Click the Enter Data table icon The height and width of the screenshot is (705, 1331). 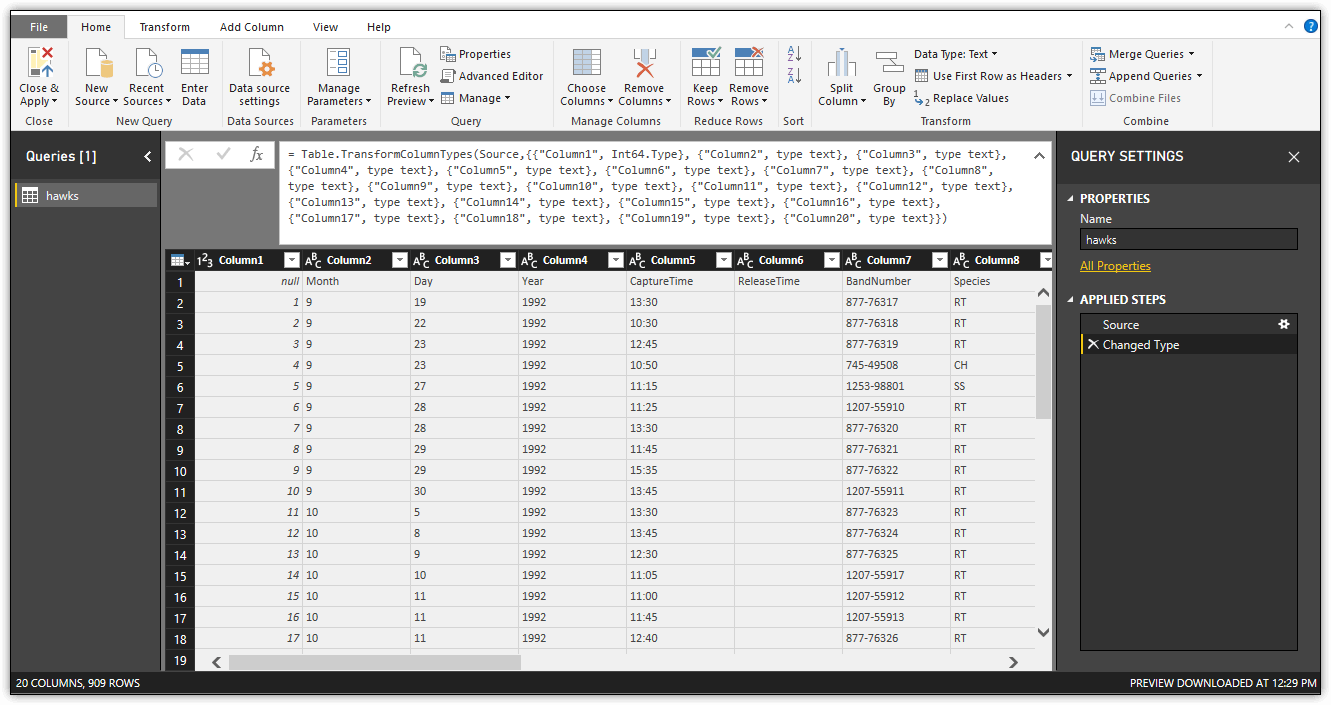pyautogui.click(x=195, y=62)
